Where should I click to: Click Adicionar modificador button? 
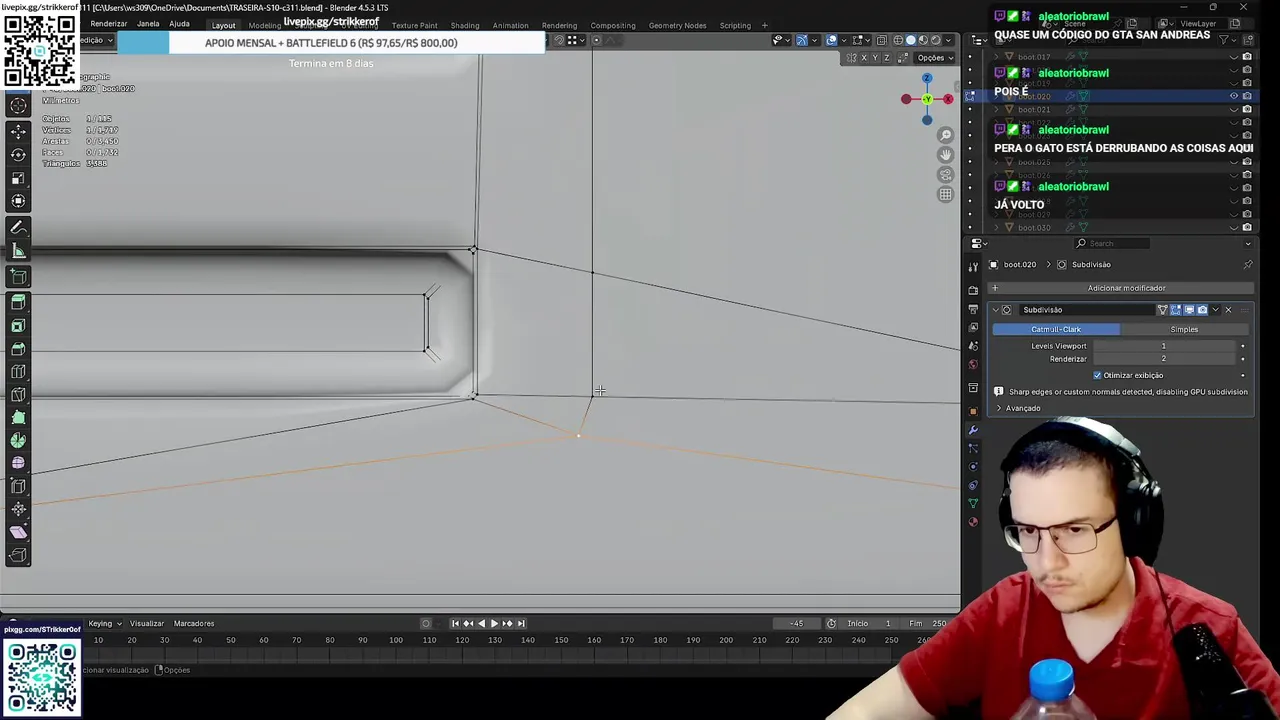click(1120, 288)
